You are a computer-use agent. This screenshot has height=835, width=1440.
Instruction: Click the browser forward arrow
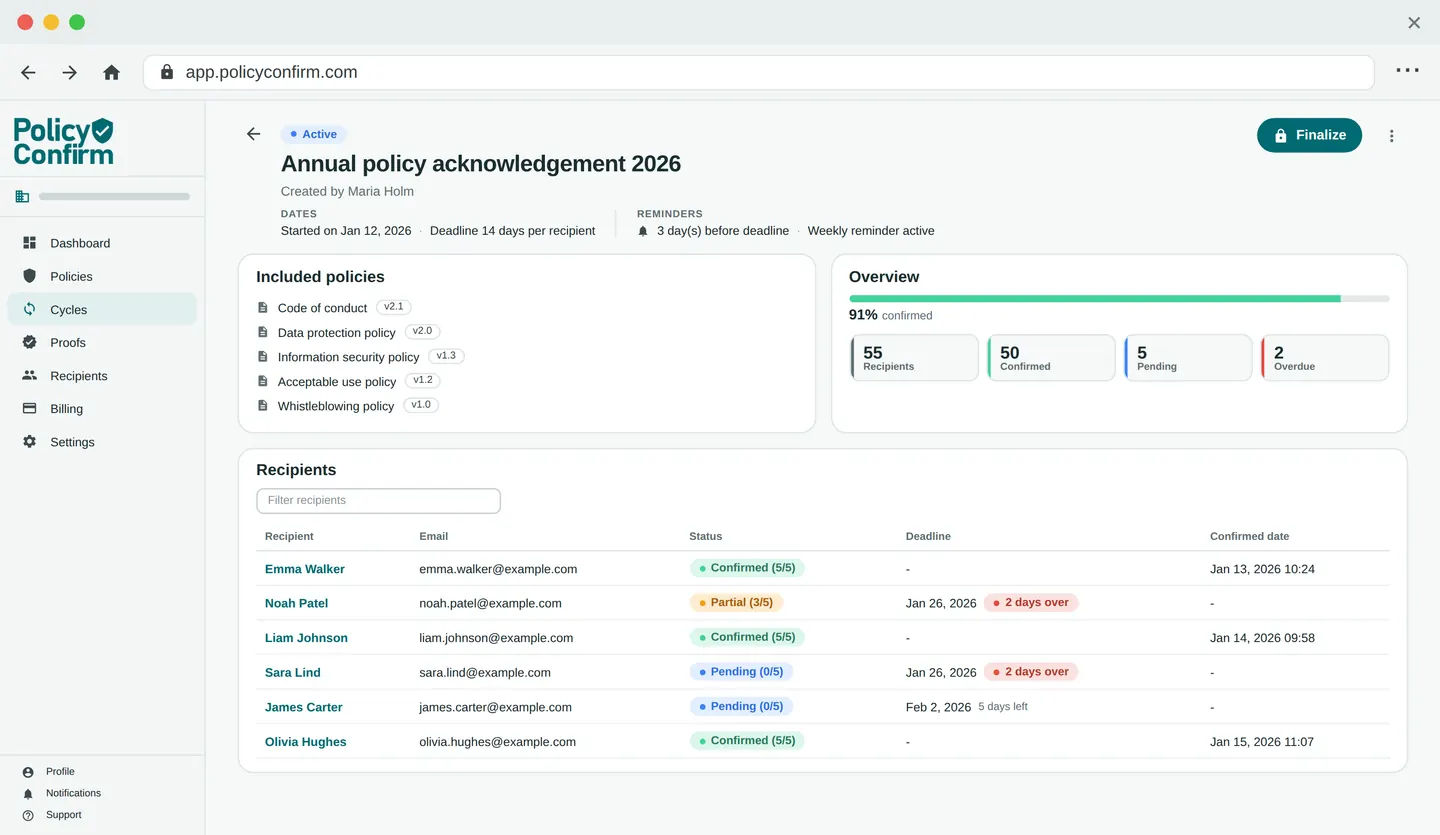click(x=69, y=72)
